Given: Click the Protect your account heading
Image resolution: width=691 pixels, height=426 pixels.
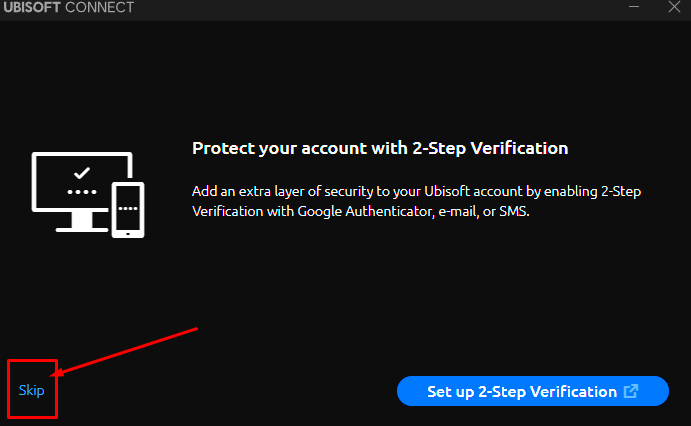Looking at the screenshot, I should (x=380, y=148).
